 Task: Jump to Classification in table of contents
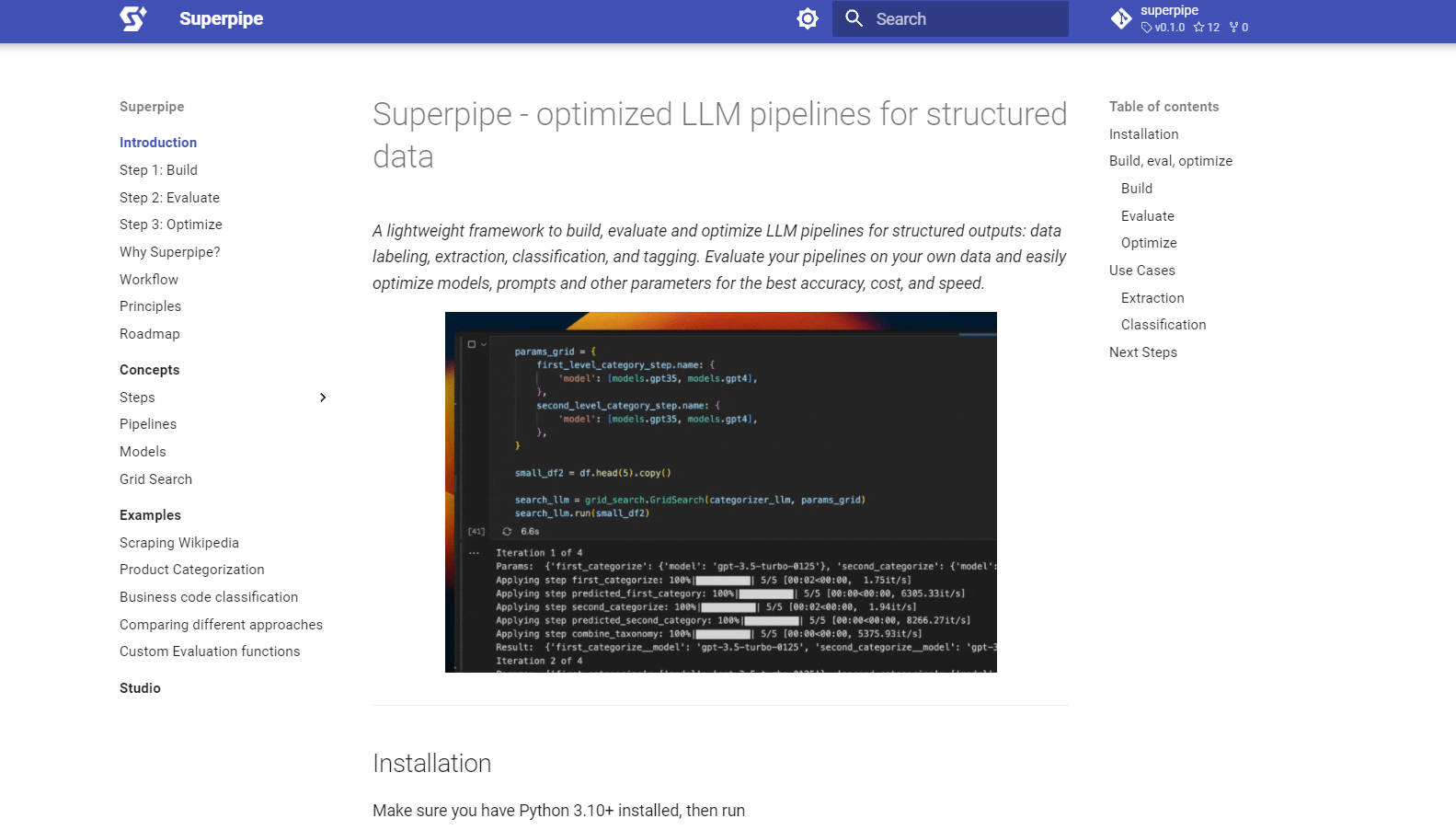(x=1163, y=325)
